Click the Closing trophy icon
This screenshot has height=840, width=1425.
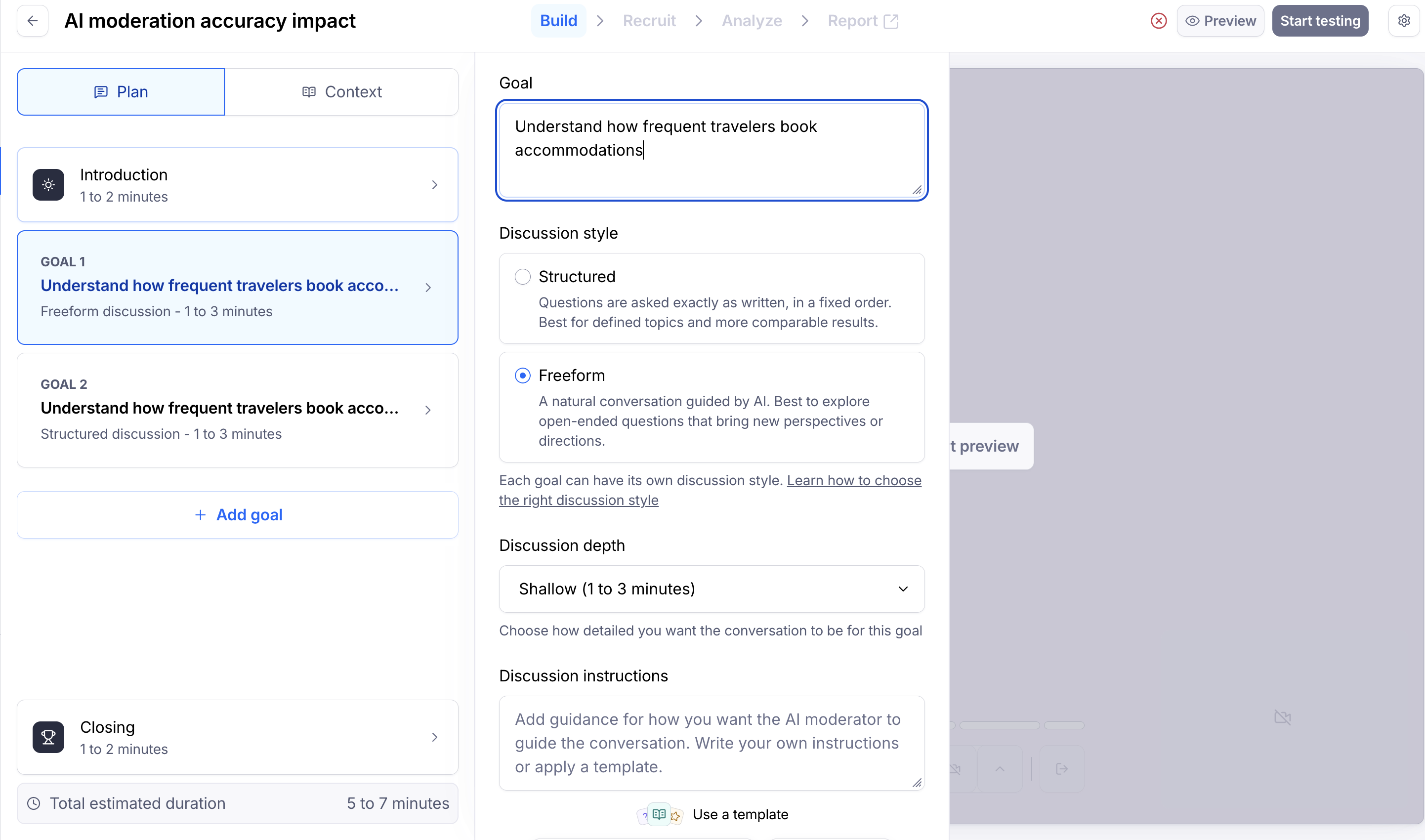49,737
